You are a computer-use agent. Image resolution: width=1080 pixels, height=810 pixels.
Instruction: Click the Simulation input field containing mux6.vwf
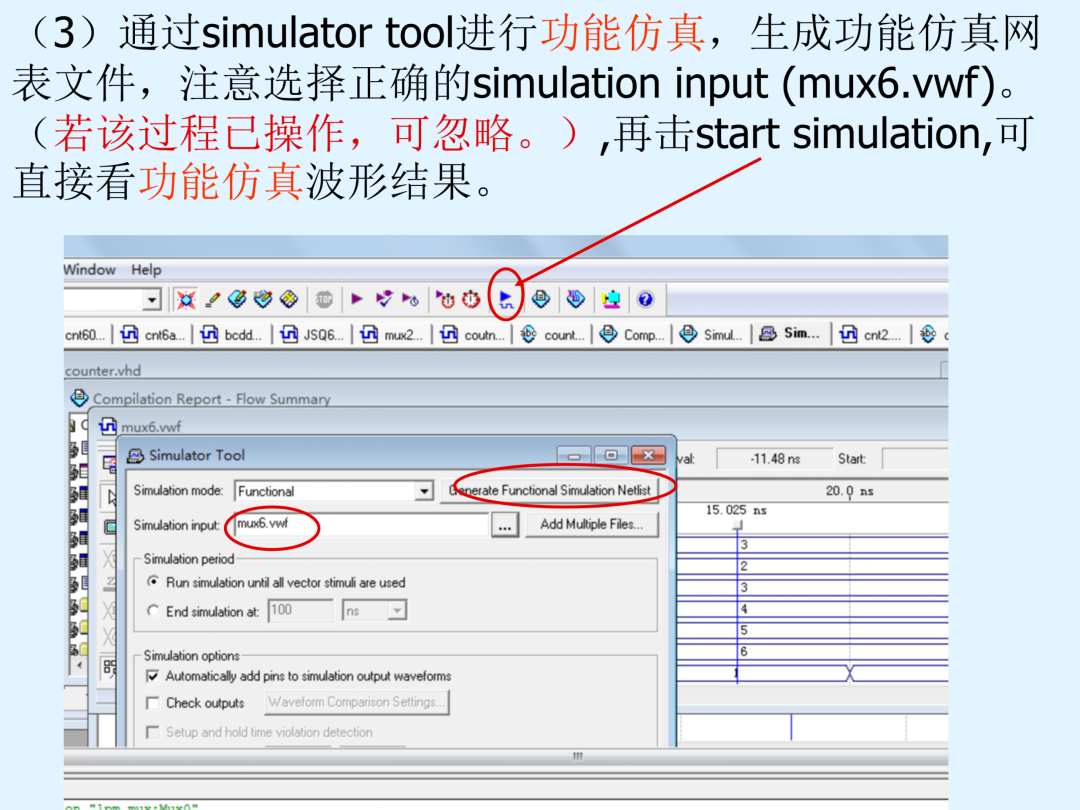[x=361, y=524]
